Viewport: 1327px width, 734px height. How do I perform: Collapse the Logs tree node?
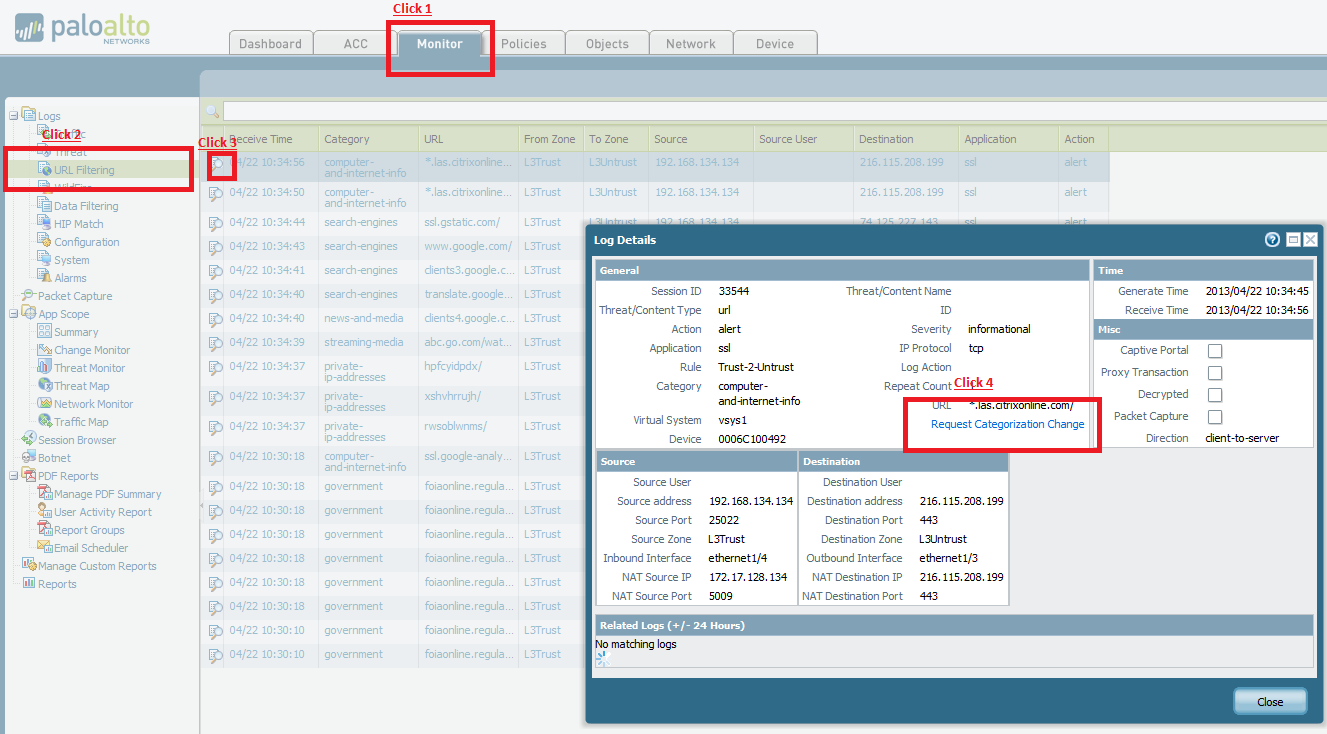click(13, 116)
